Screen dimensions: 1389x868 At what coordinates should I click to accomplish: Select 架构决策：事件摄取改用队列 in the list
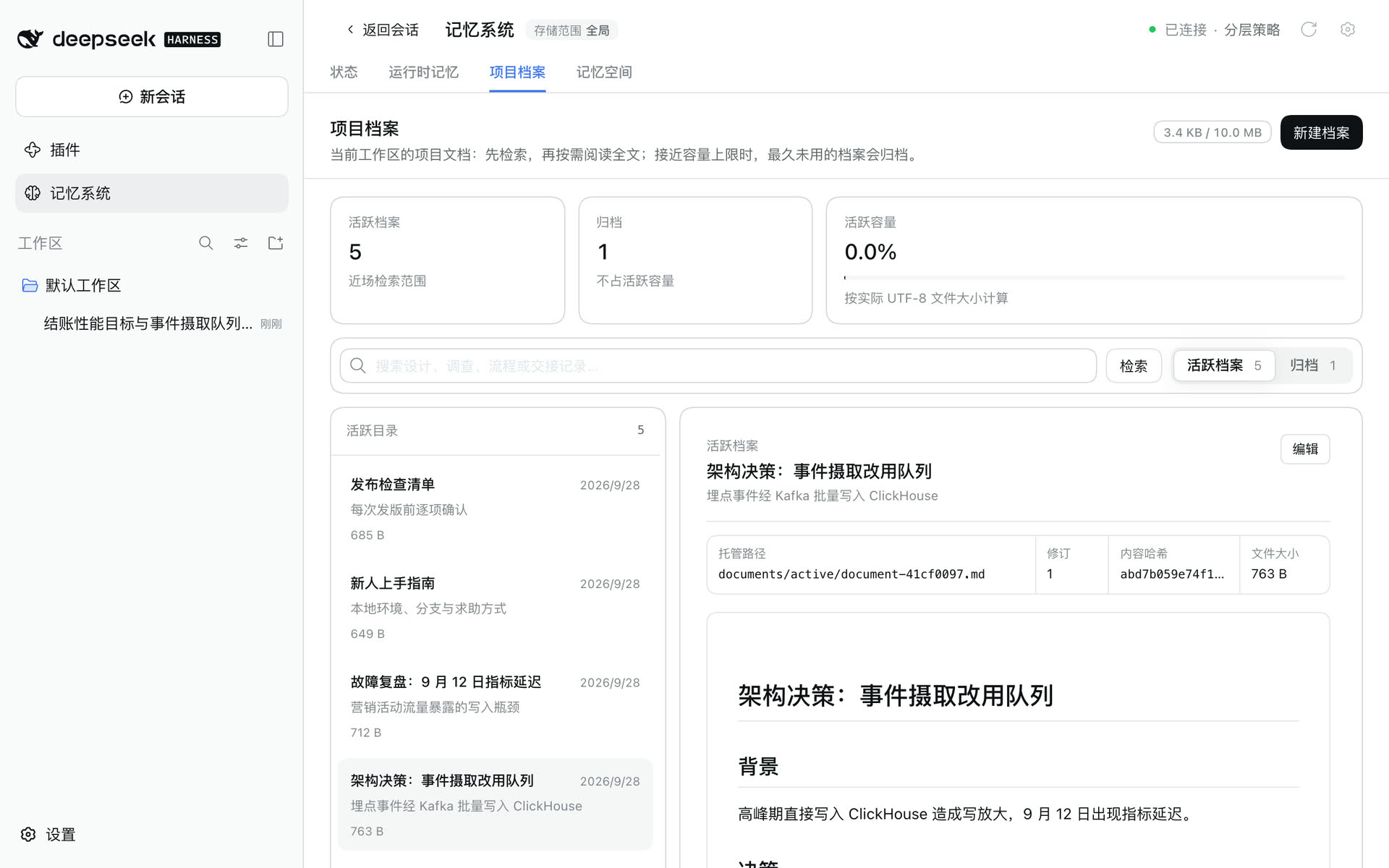pos(496,805)
